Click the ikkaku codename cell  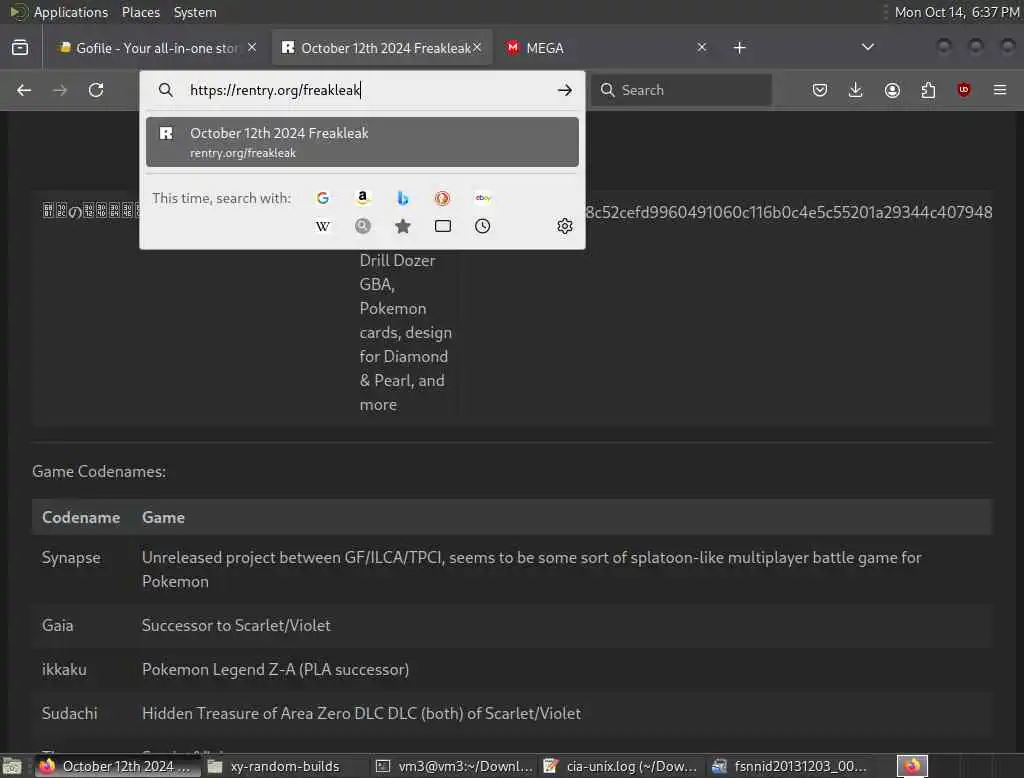click(x=64, y=670)
